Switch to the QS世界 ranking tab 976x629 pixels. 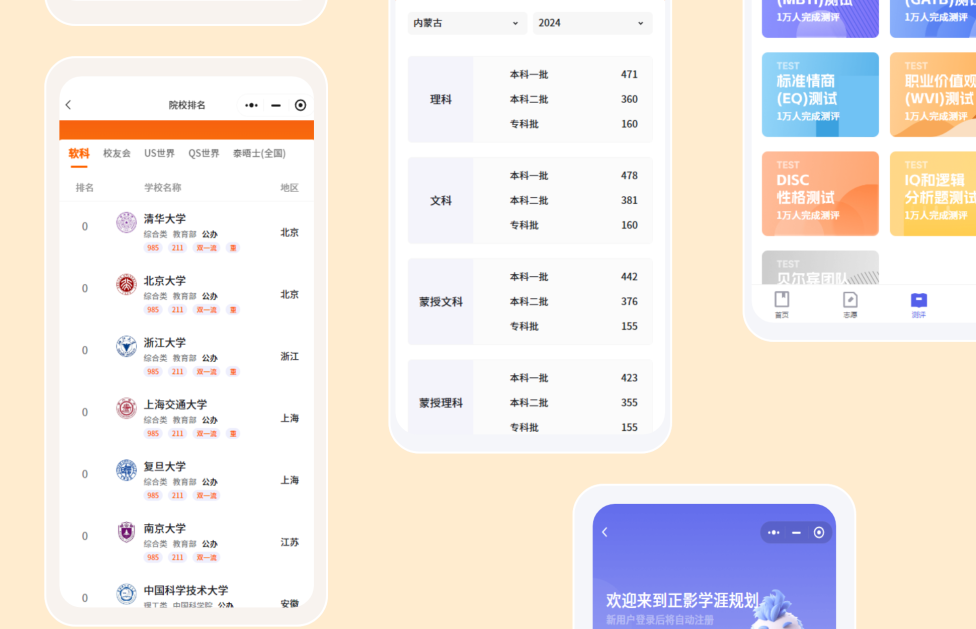tap(204, 153)
